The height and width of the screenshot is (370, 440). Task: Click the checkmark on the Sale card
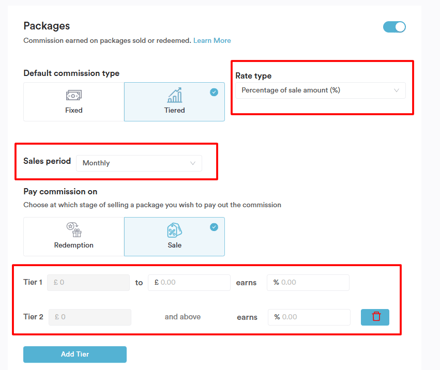(x=214, y=227)
